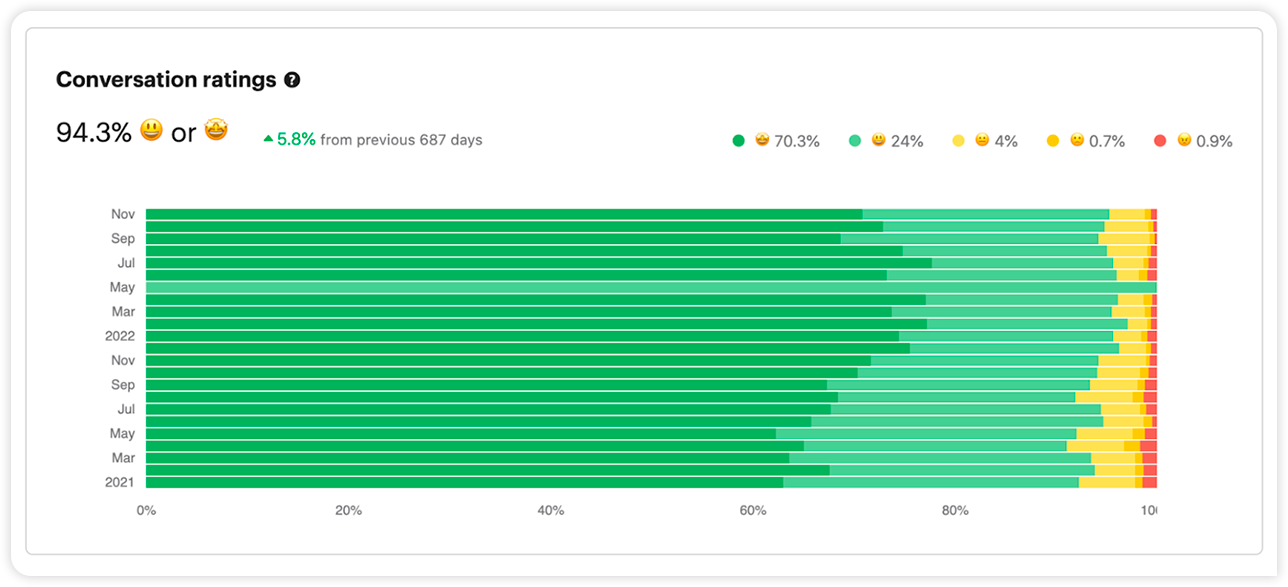The image size is (1288, 587).
Task: Click the star-struck emoji next to 70.3%
Action: [x=762, y=141]
